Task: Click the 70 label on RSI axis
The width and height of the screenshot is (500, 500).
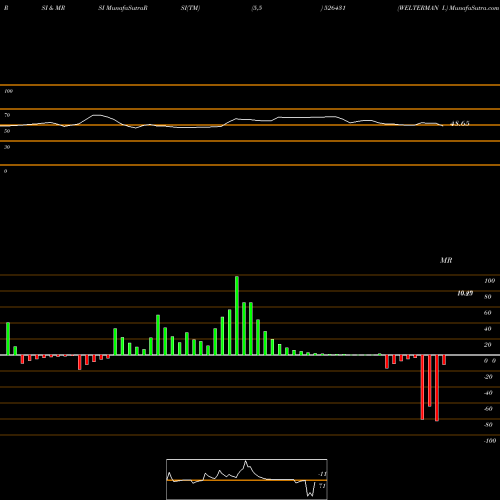Action: pos(7,115)
